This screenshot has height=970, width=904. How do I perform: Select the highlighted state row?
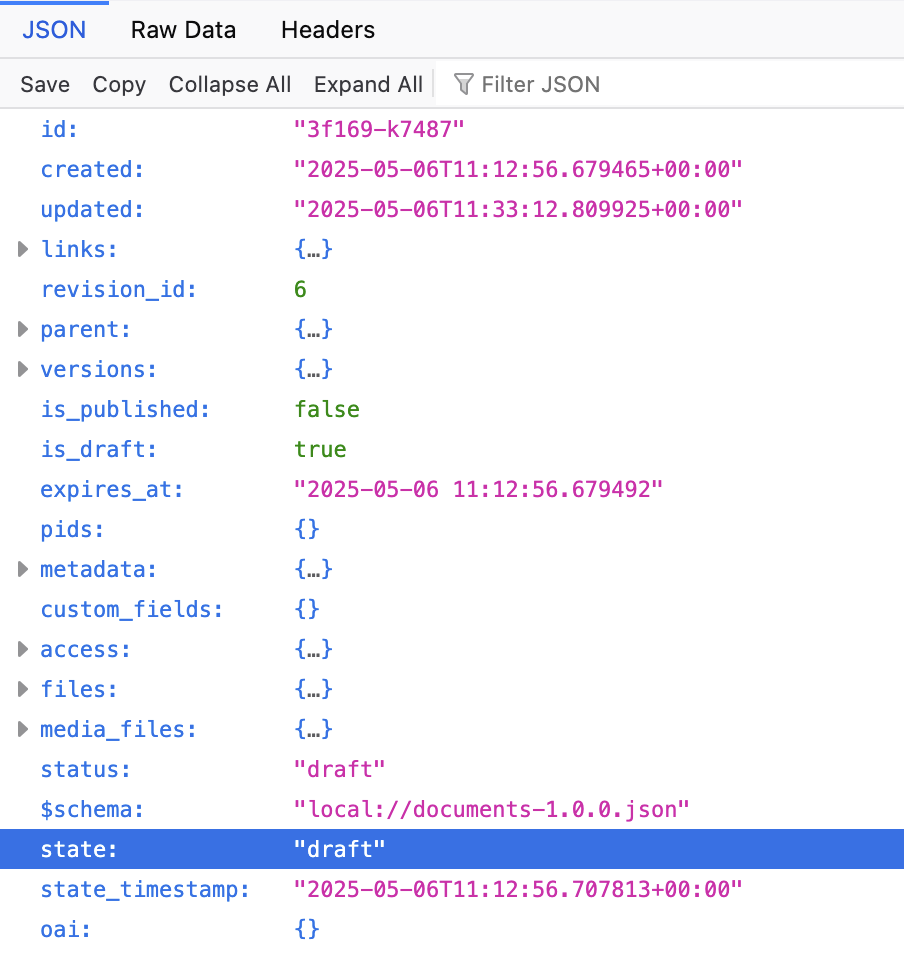tap(452, 849)
